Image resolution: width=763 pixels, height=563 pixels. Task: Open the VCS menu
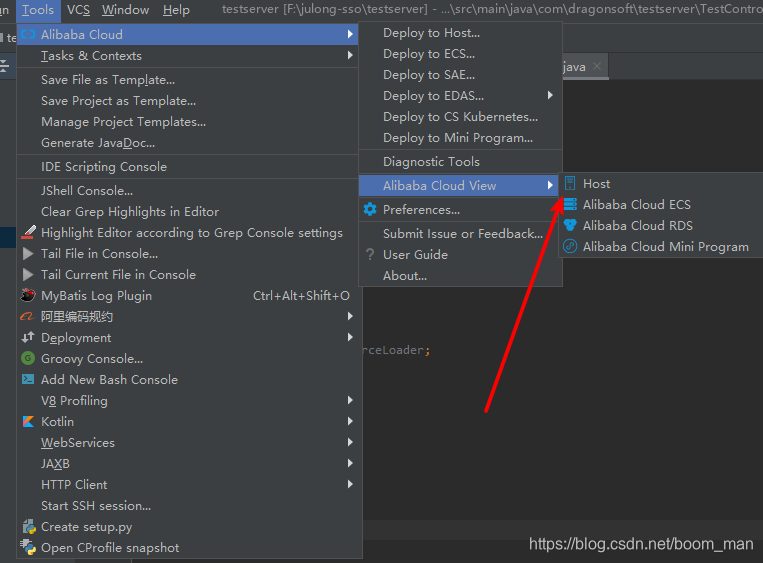tap(78, 10)
